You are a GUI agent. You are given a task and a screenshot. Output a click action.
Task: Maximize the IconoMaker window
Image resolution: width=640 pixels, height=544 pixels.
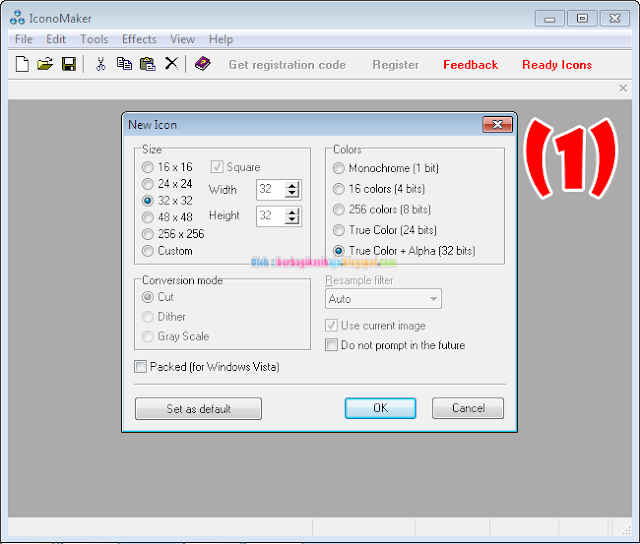pos(582,19)
